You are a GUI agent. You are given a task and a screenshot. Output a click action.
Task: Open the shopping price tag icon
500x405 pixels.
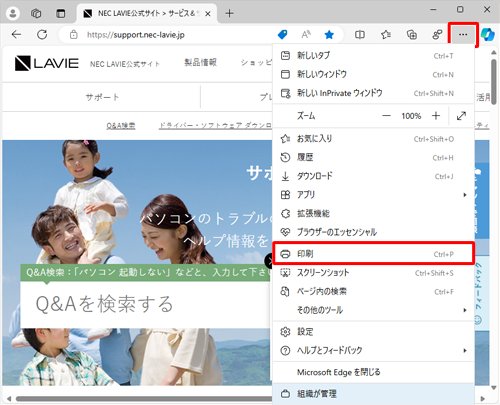(282, 34)
